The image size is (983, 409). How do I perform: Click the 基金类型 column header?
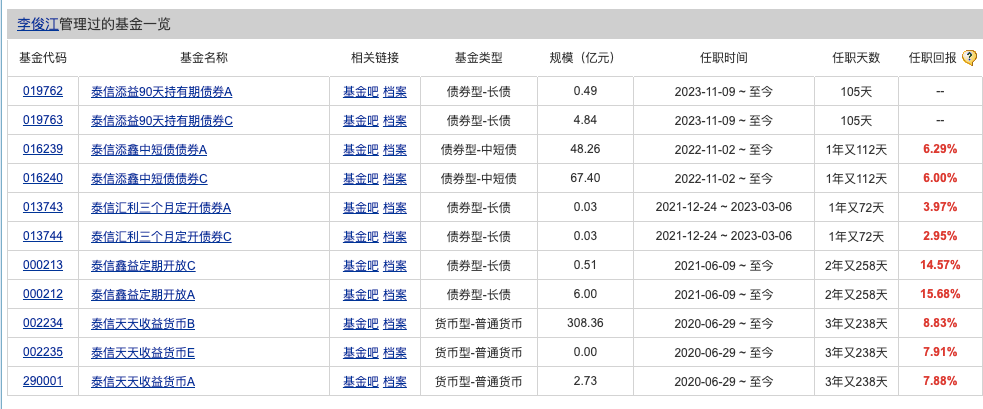(x=479, y=58)
